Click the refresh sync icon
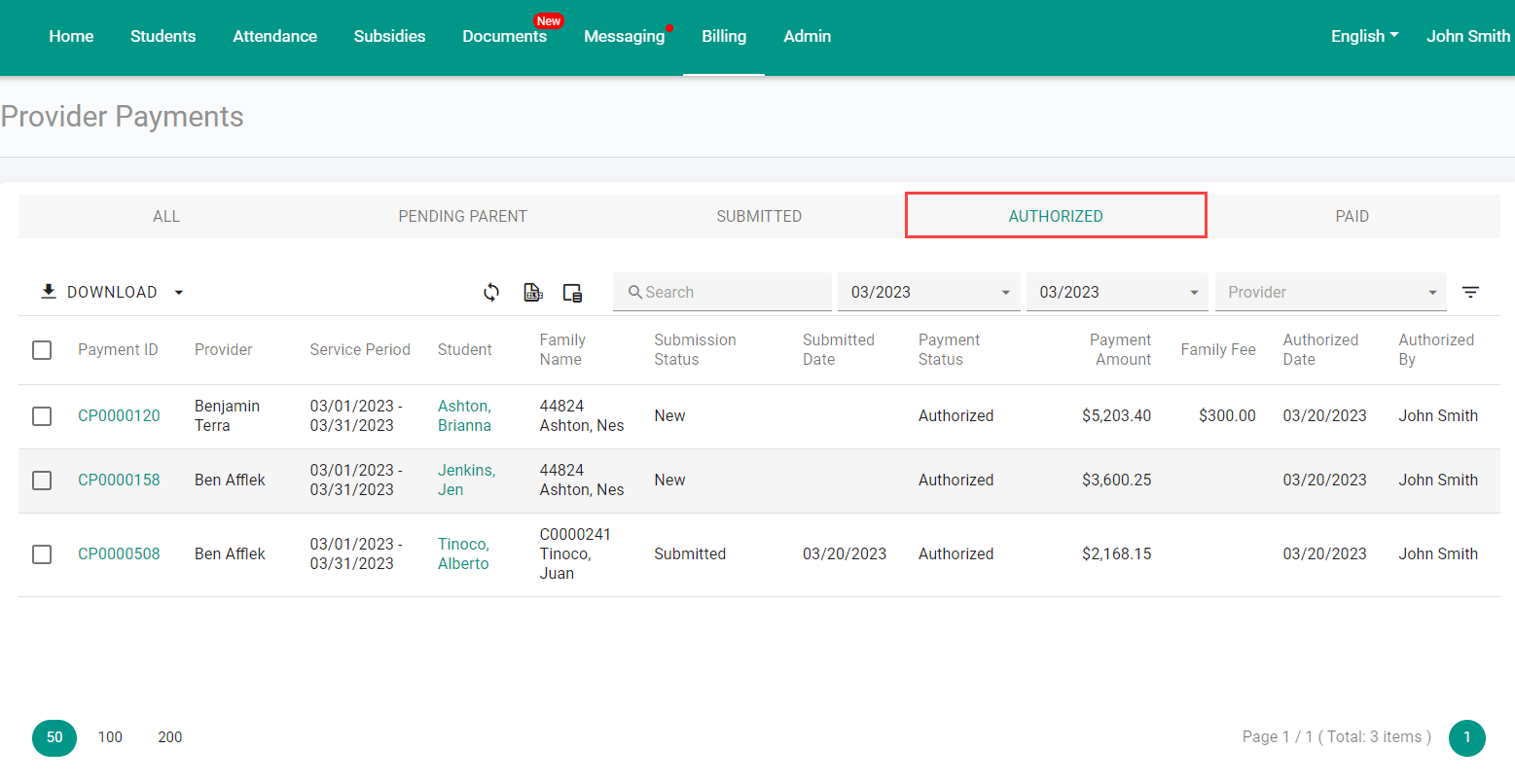 pyautogui.click(x=491, y=292)
